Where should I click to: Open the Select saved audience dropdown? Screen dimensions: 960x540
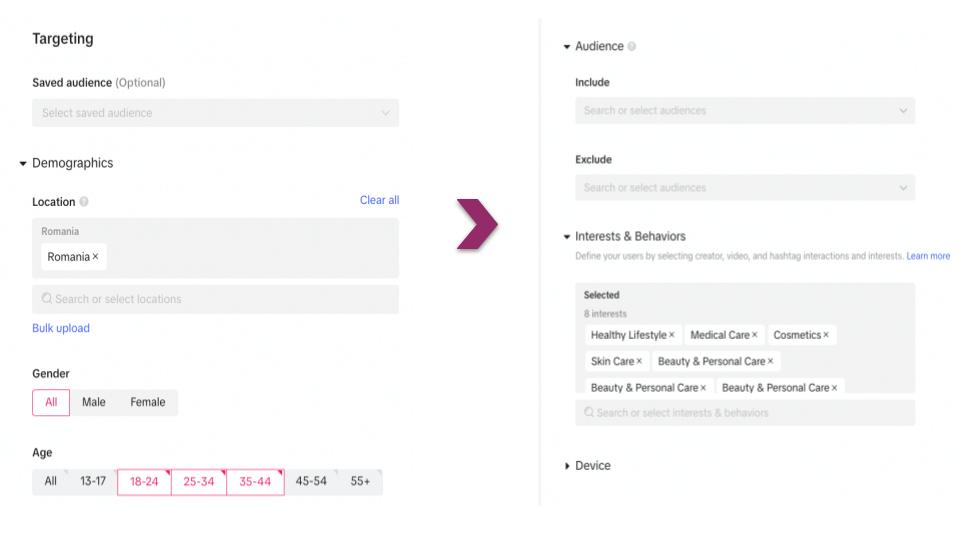tap(215, 113)
